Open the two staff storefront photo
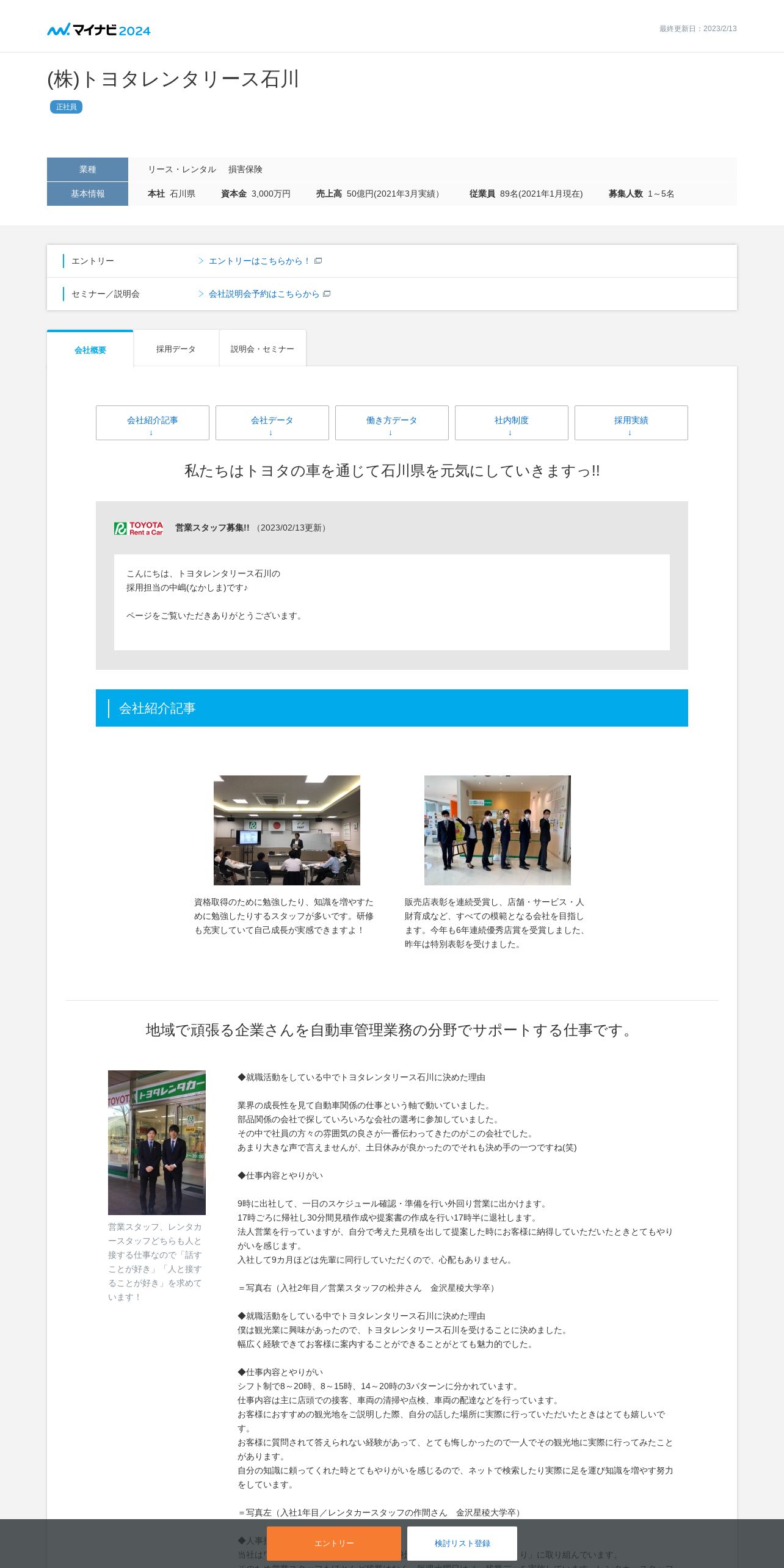 157,1142
